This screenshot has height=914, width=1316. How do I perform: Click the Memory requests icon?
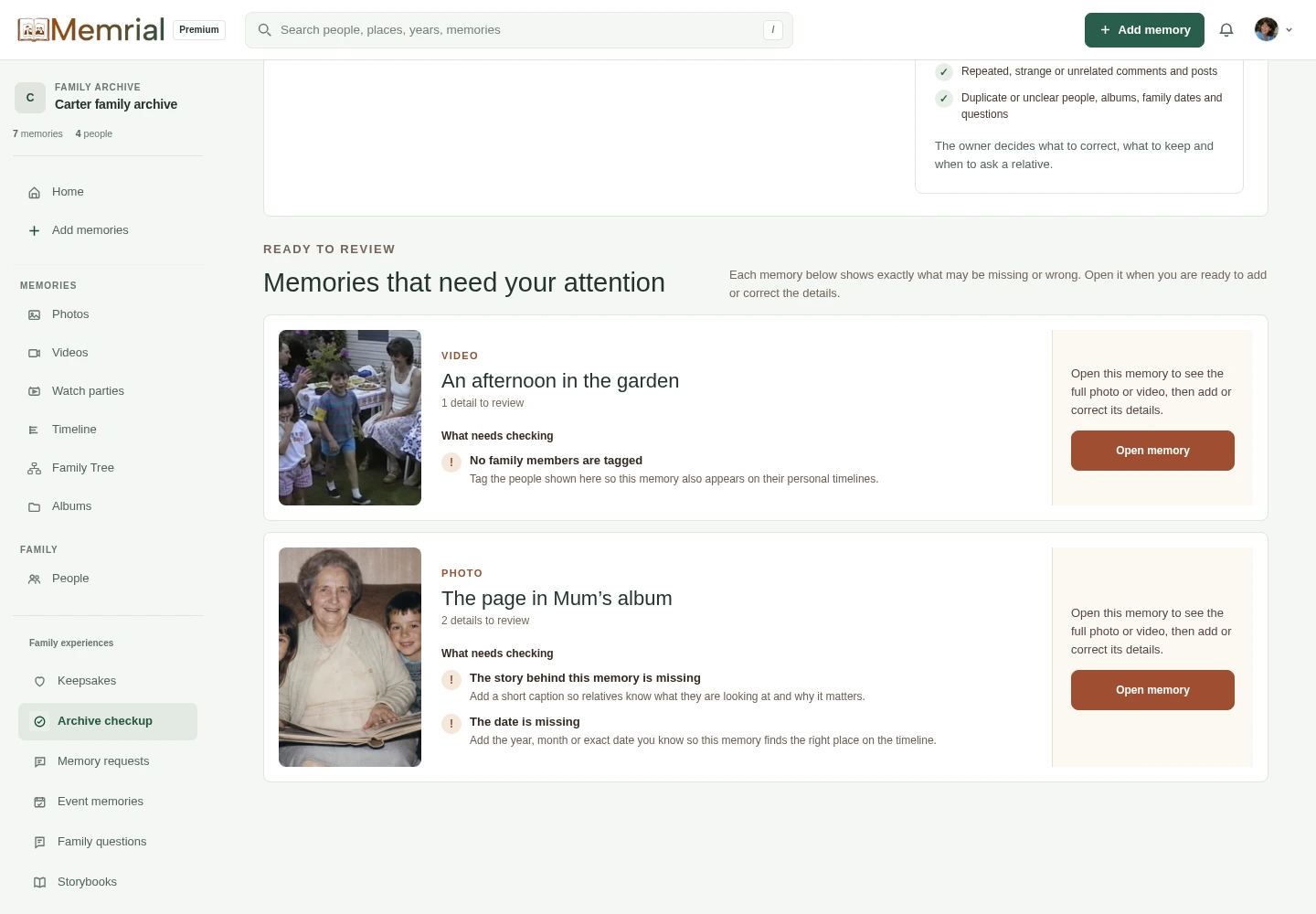39,761
